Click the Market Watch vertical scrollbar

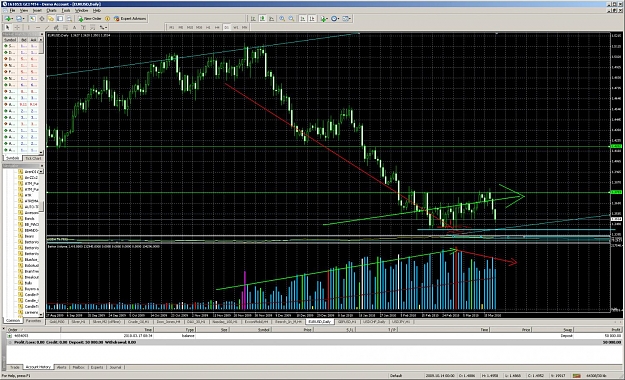point(41,96)
